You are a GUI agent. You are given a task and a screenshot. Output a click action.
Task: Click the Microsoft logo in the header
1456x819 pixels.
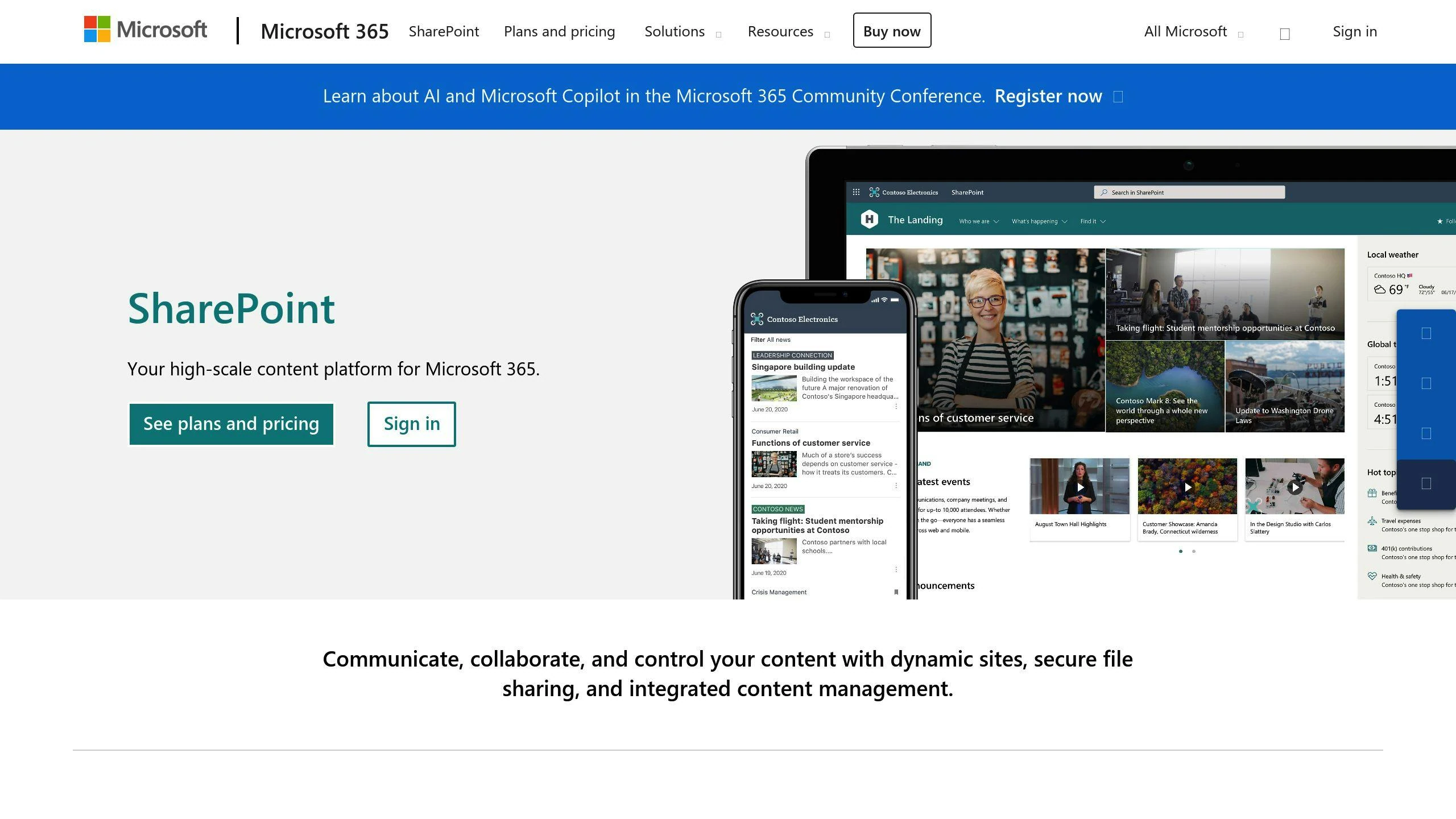point(146,30)
